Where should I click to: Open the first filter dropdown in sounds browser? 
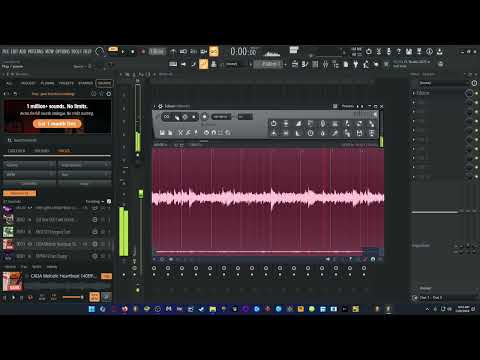coord(29,165)
